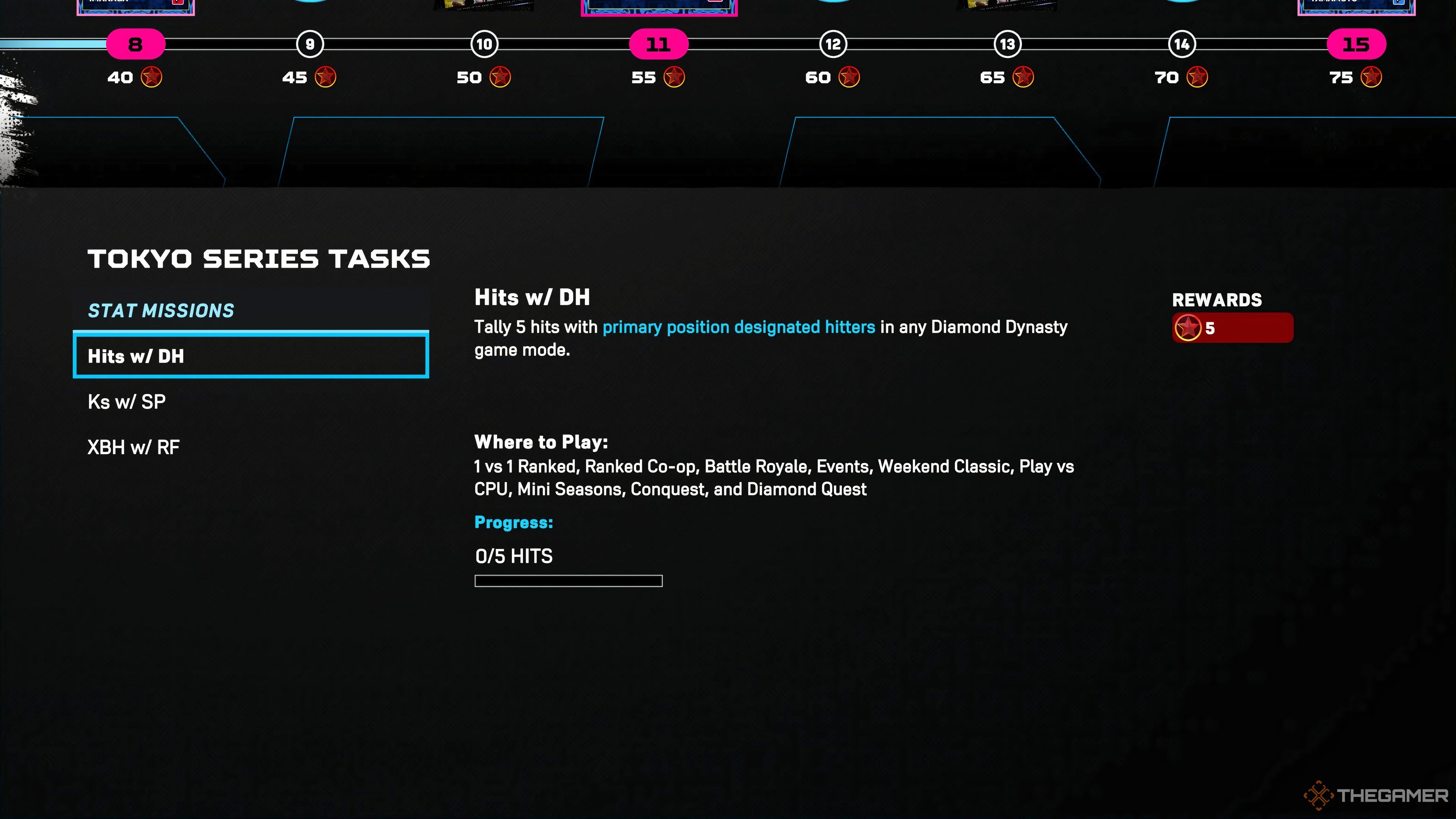Click the level 9 circle marker
This screenshot has height=819, width=1456.
[x=310, y=44]
